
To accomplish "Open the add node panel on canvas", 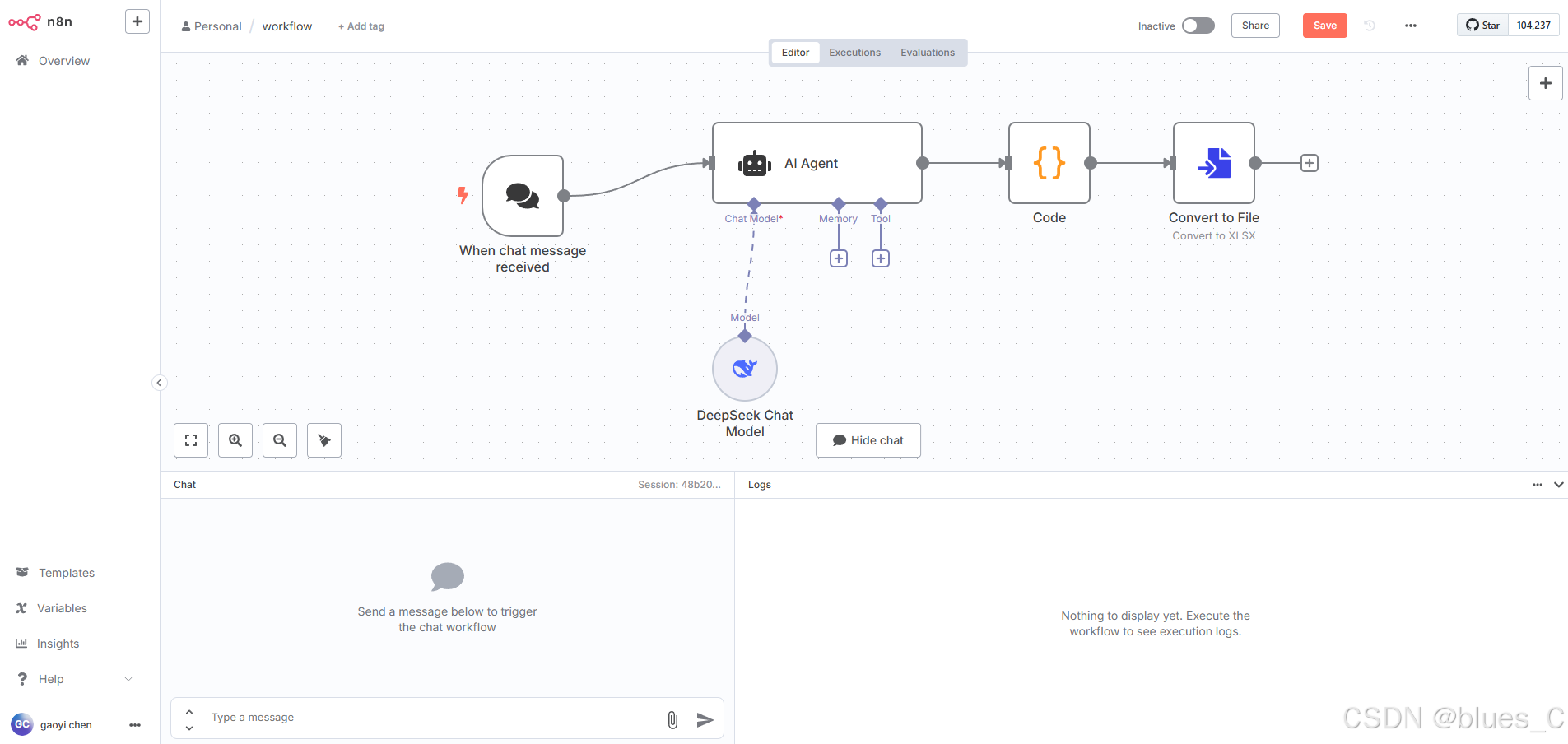I will (x=1545, y=83).
